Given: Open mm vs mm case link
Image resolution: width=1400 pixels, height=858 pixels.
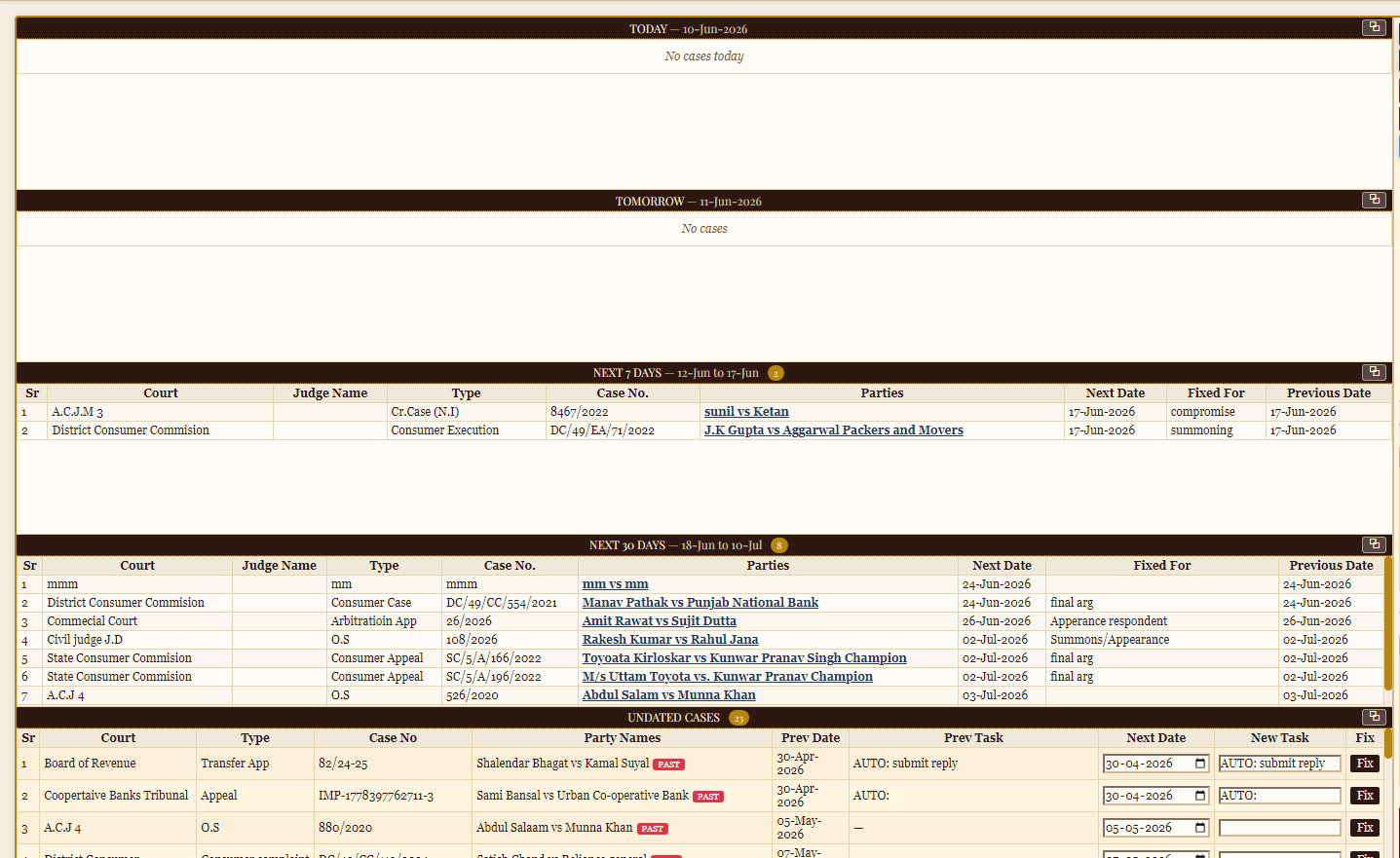Looking at the screenshot, I should pyautogui.click(x=615, y=584).
